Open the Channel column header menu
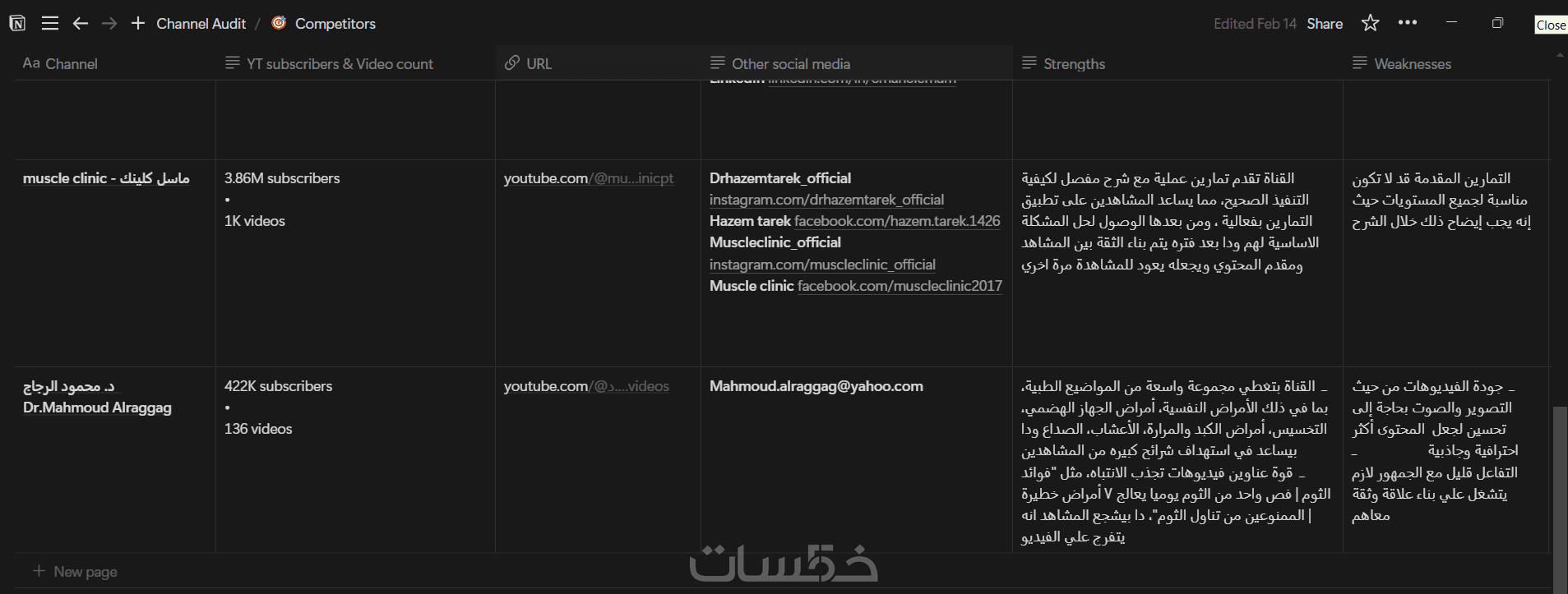This screenshot has width=1568, height=594. tap(115, 63)
